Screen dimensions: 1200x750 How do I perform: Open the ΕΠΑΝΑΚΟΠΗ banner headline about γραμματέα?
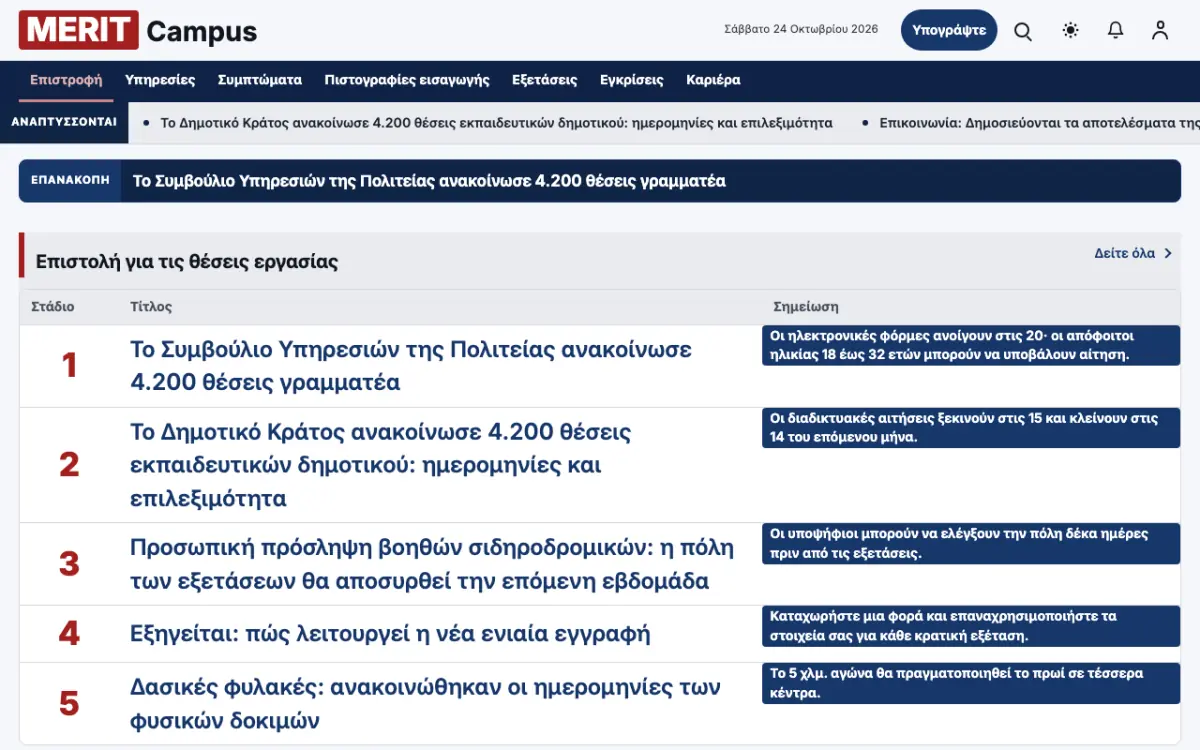pyautogui.click(x=429, y=181)
